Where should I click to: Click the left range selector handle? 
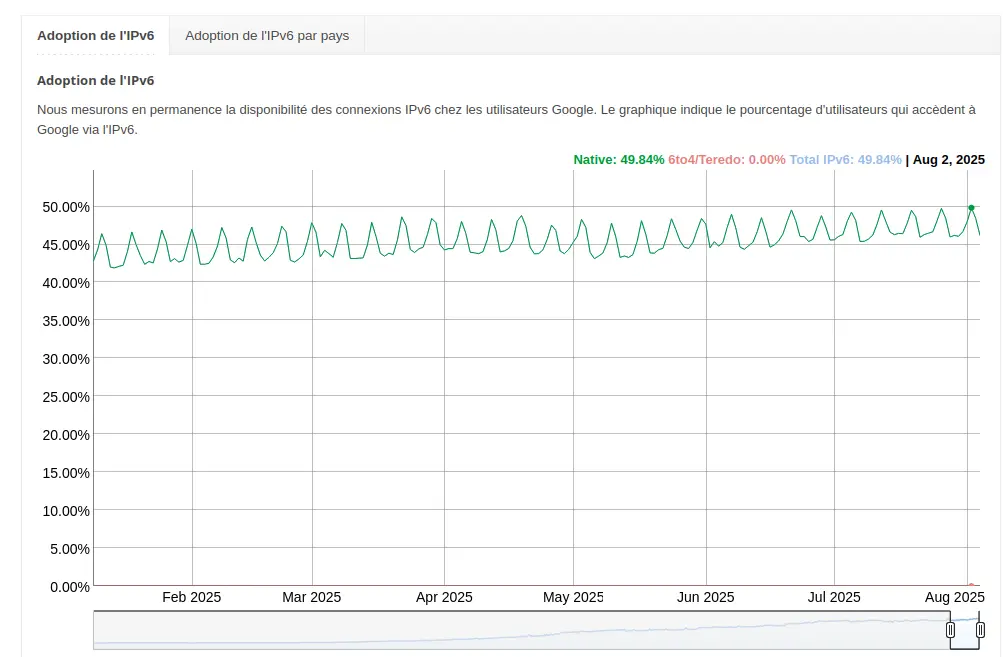click(x=950, y=630)
